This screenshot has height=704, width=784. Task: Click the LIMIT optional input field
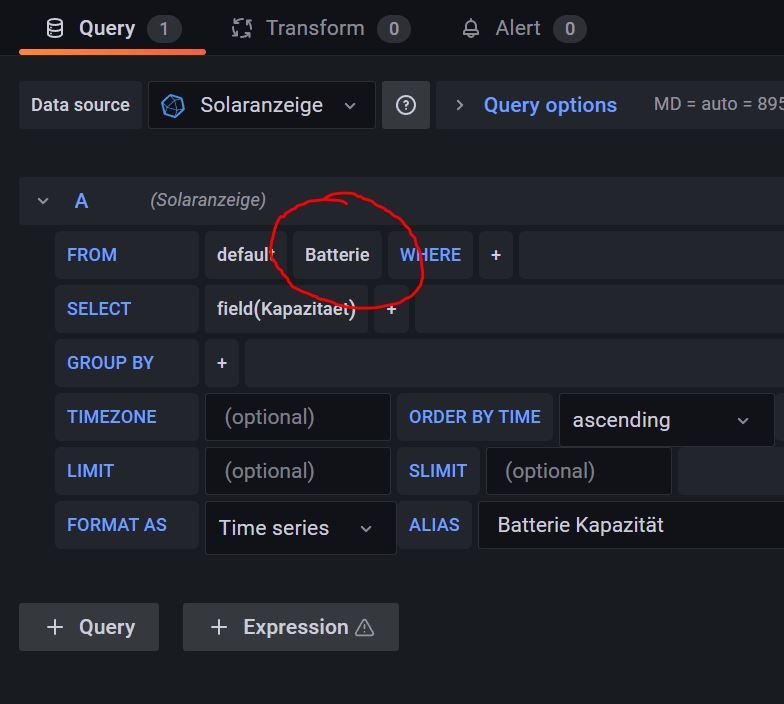(x=297, y=471)
